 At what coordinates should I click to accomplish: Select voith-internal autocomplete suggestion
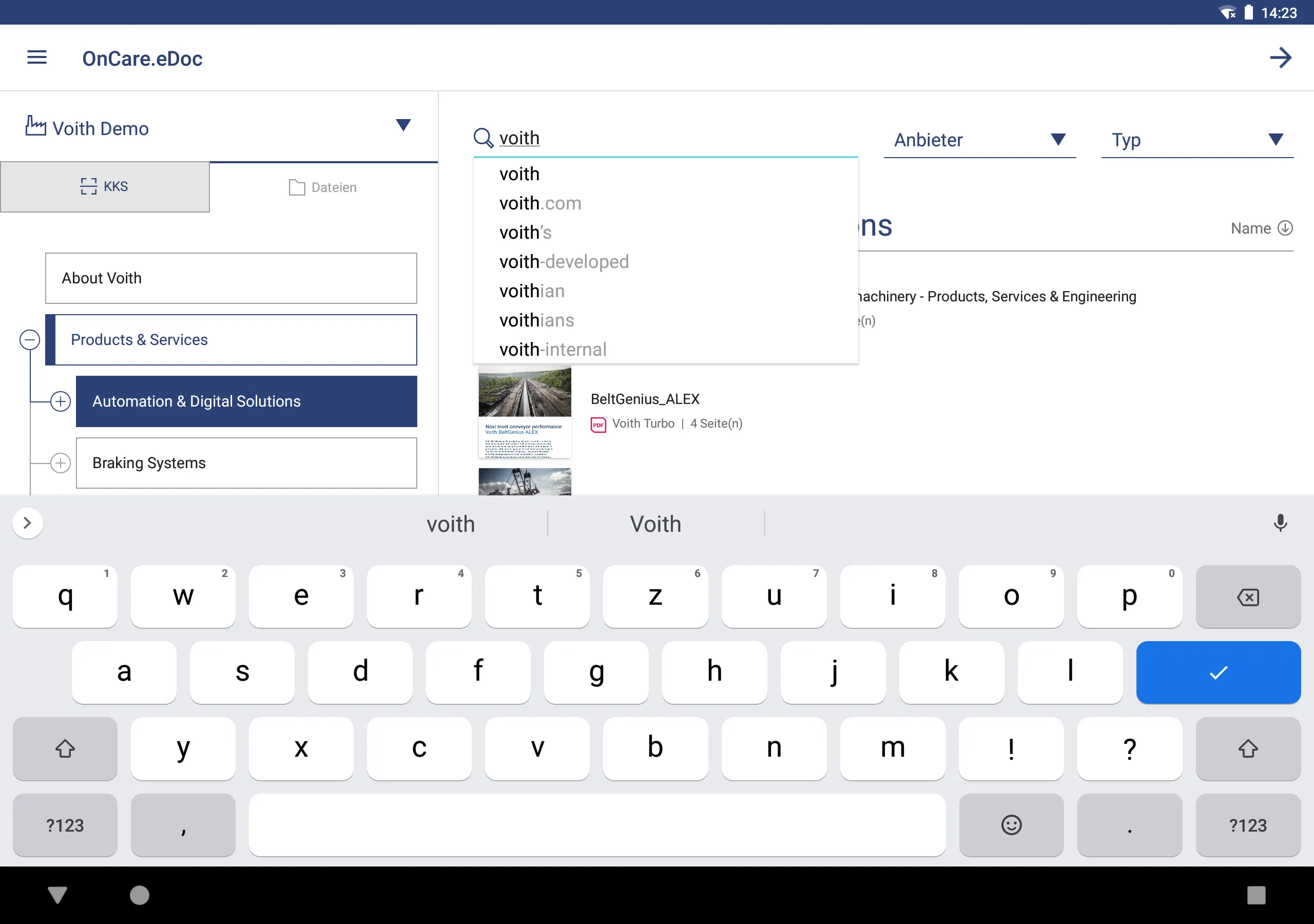click(553, 349)
